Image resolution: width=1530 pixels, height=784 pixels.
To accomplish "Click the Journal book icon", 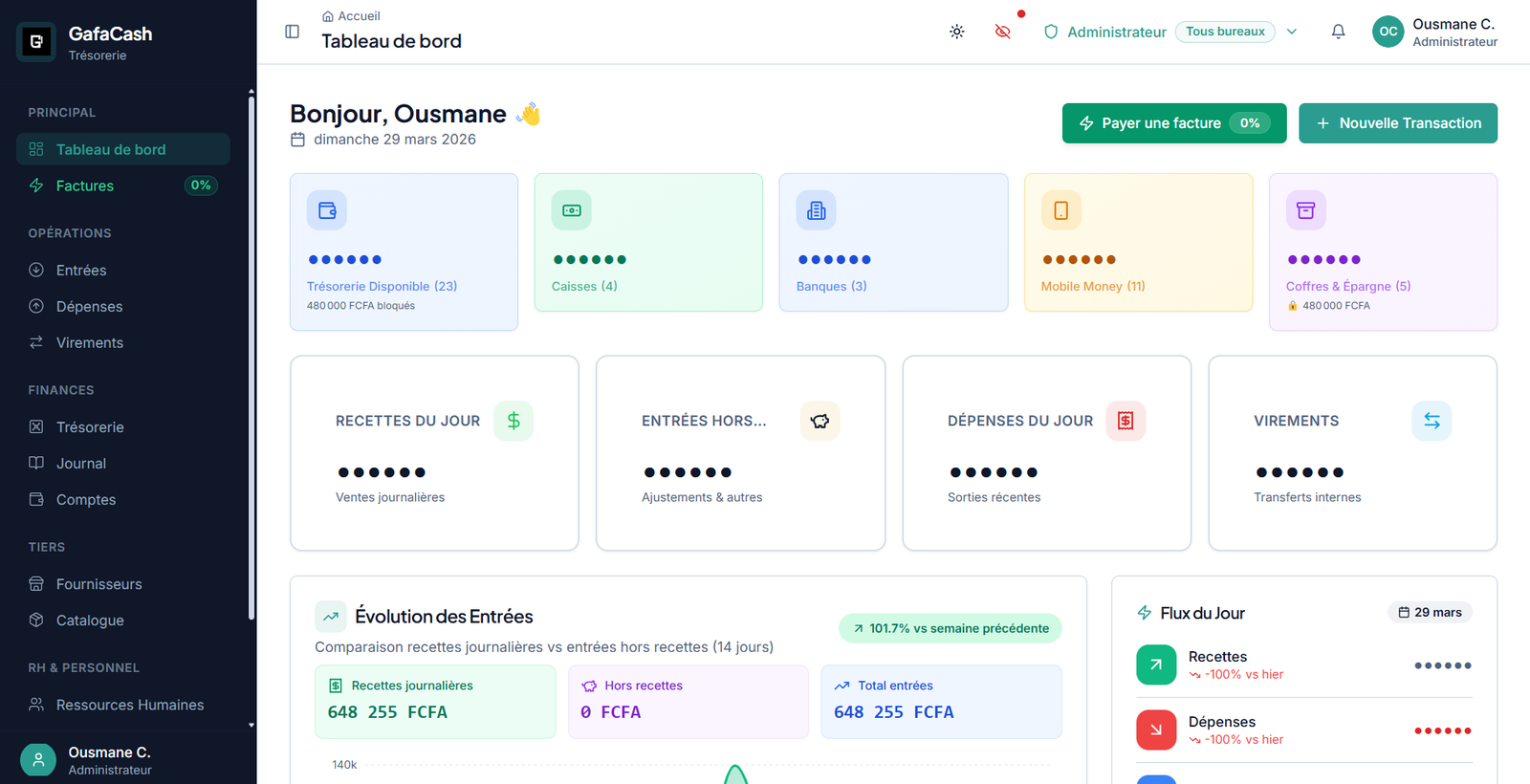I will [36, 463].
